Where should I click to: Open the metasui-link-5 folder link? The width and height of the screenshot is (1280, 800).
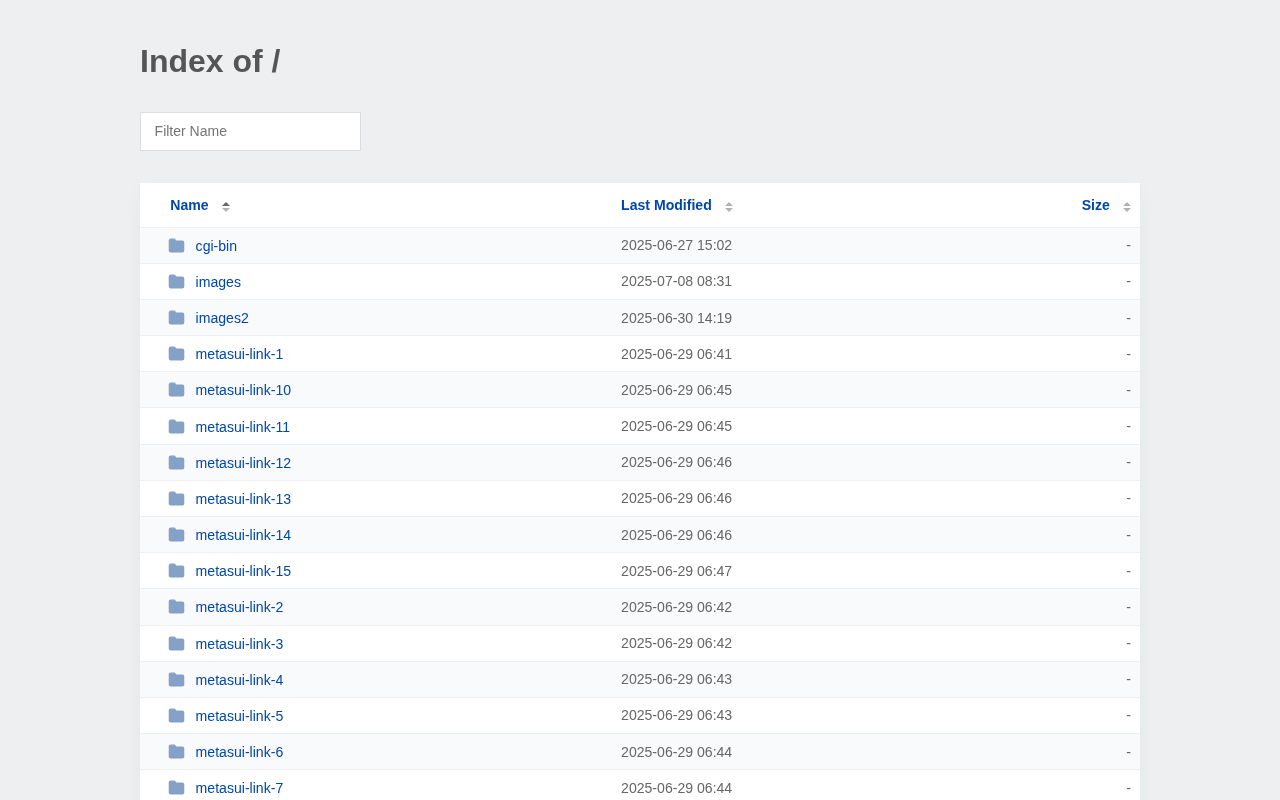[x=239, y=716]
